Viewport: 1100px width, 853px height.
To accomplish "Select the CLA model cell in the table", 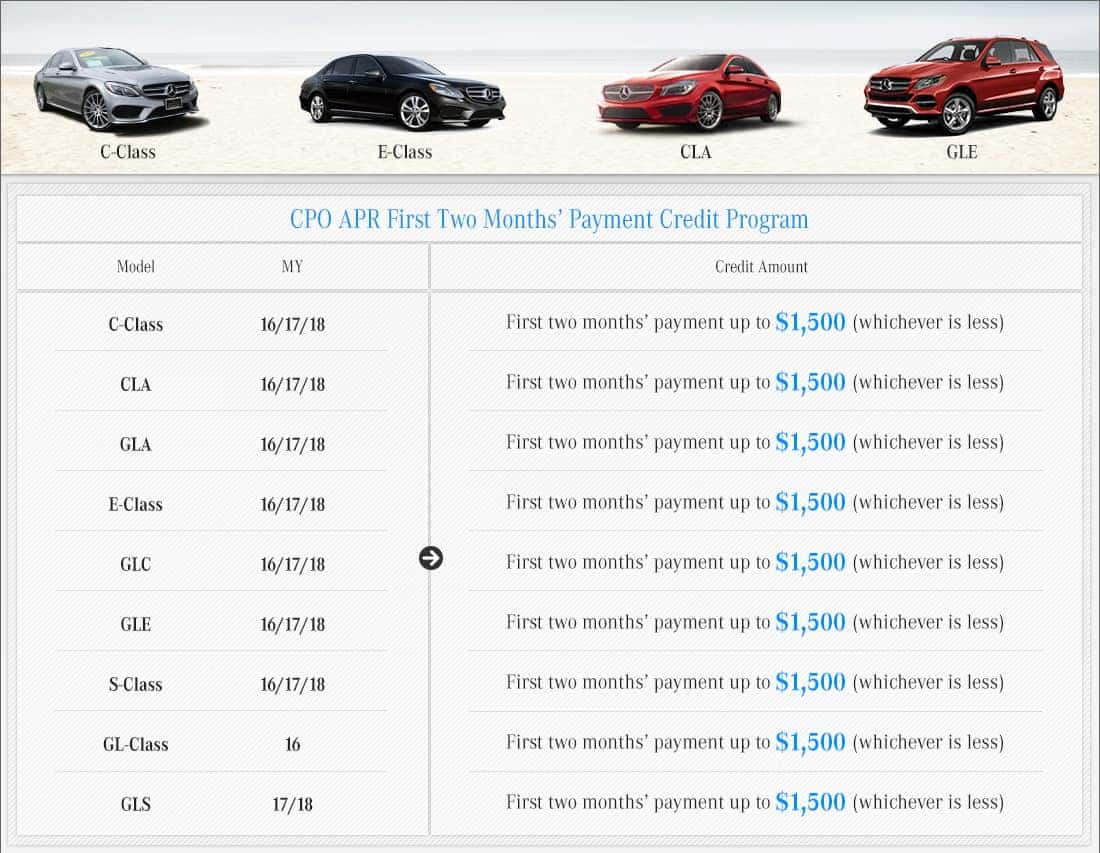I will pyautogui.click(x=135, y=384).
